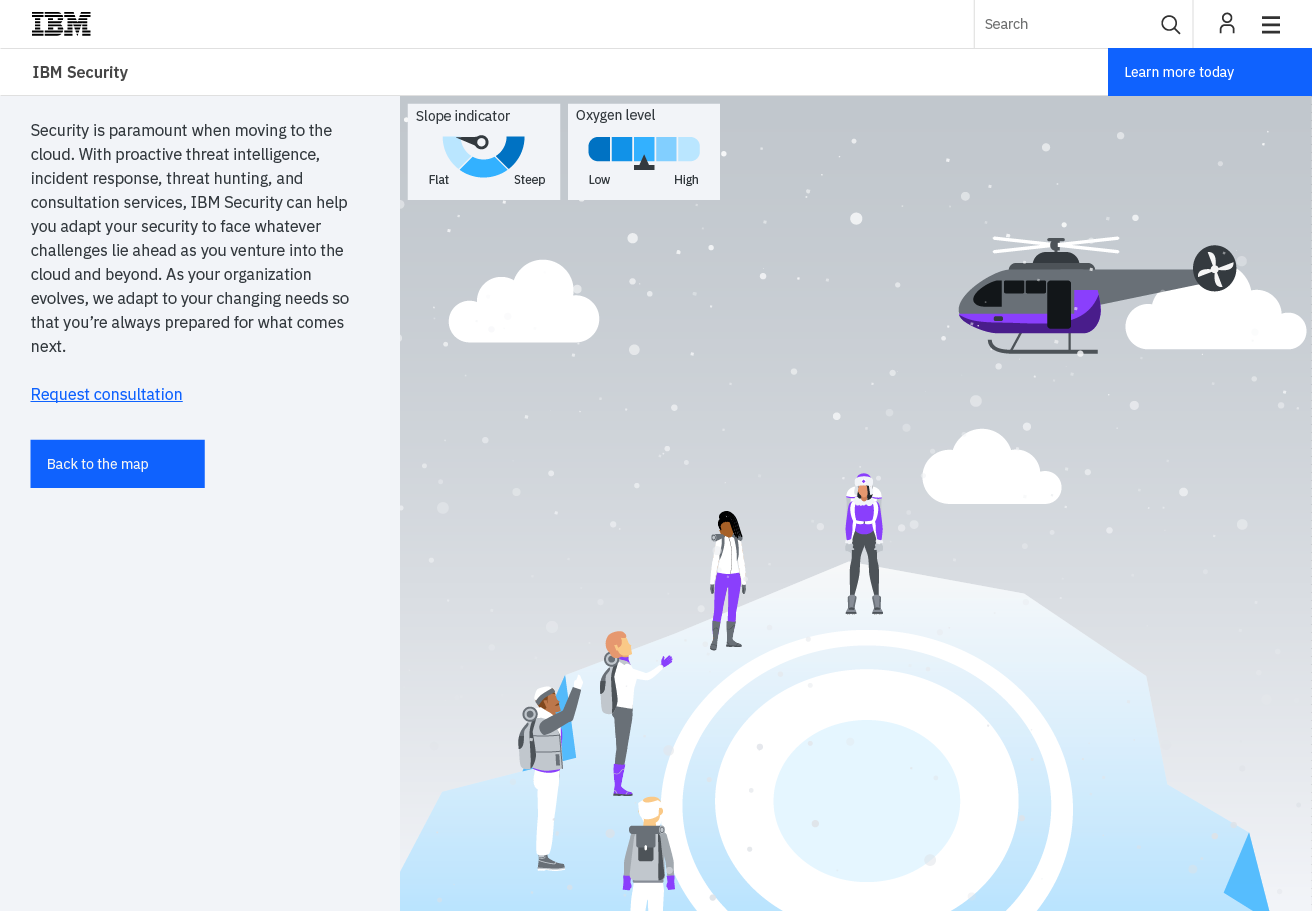Screen dimensions: 1312x911
Task: Click the IBM logo
Action: [x=61, y=24]
